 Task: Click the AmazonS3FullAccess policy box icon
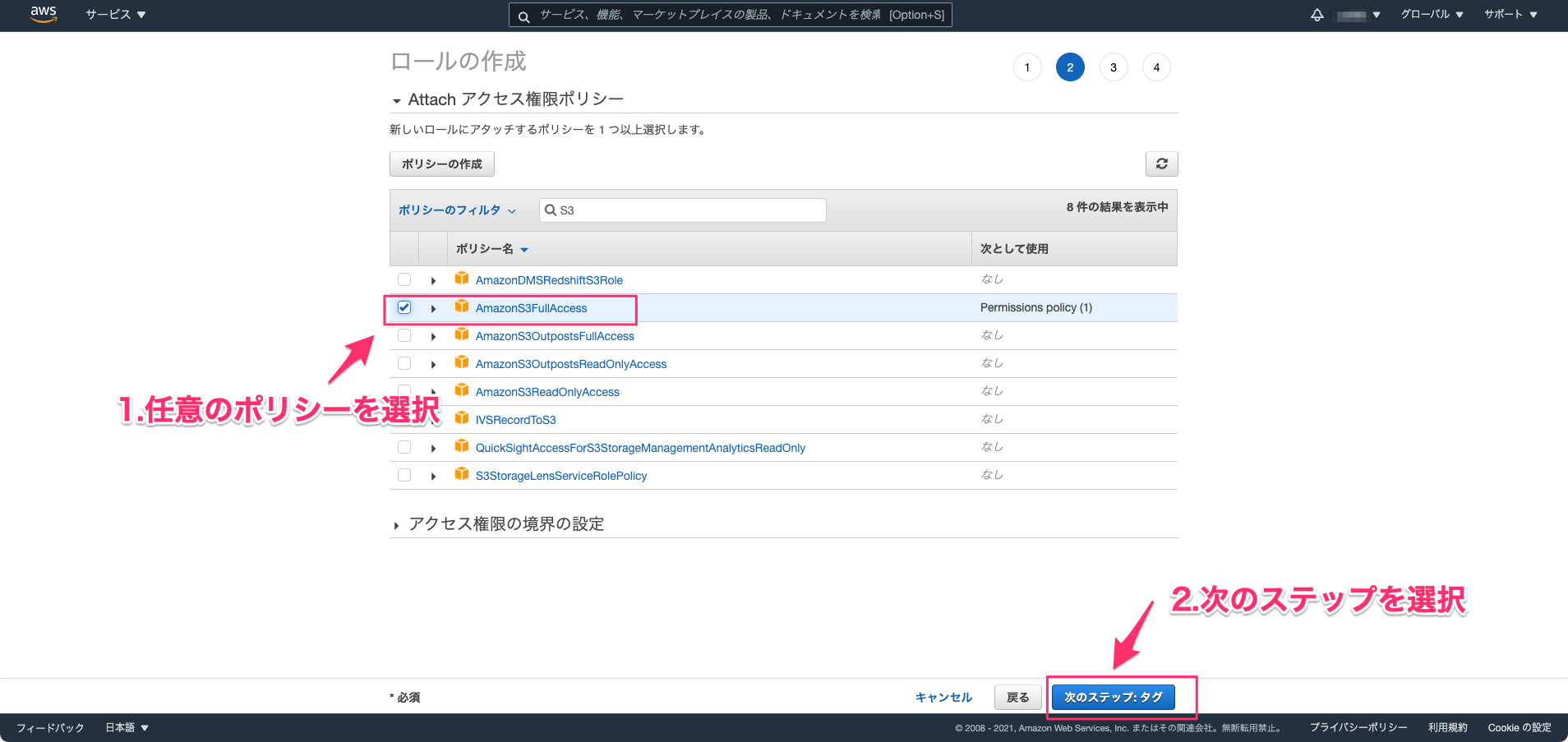462,306
